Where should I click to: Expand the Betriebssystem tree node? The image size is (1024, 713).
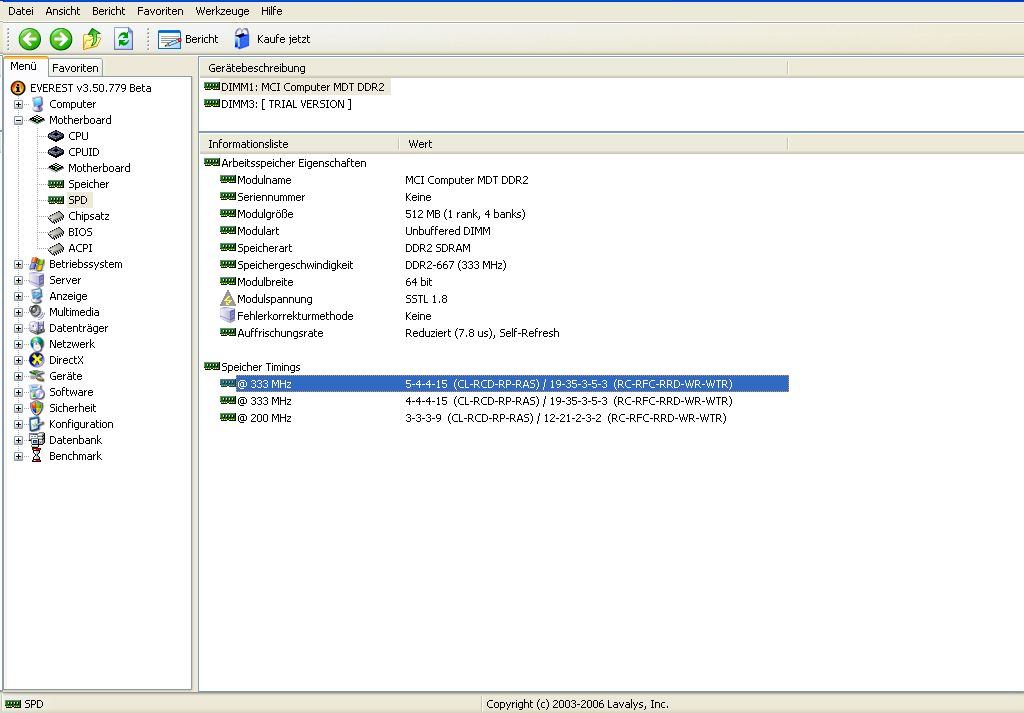[x=18, y=264]
